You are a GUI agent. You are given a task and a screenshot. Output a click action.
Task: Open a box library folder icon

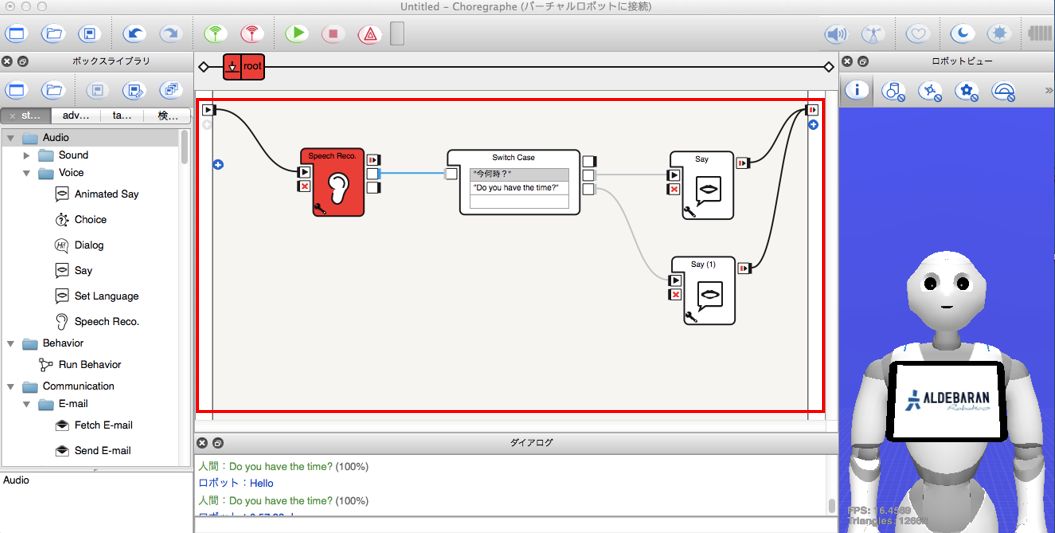[x=53, y=90]
